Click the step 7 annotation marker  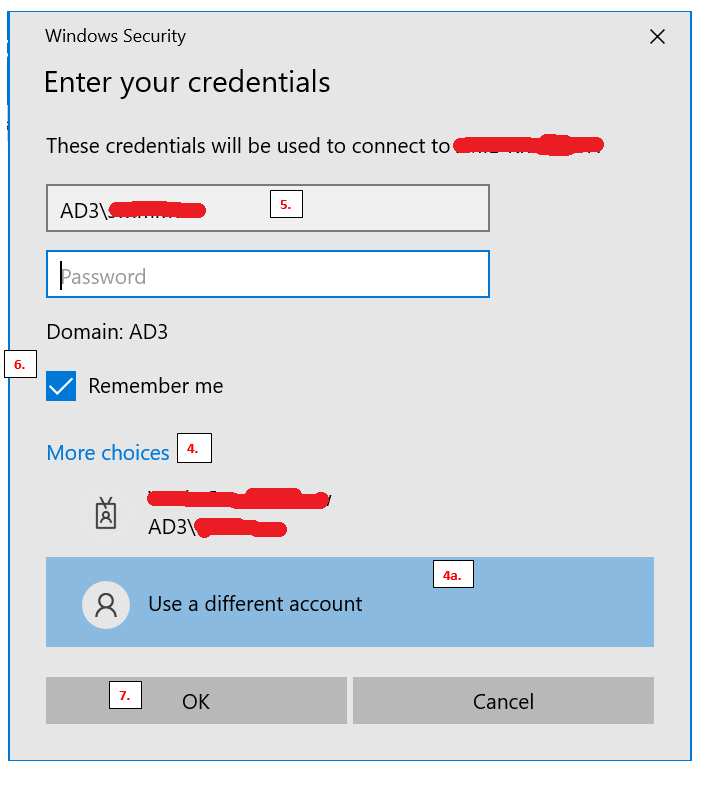[125, 695]
